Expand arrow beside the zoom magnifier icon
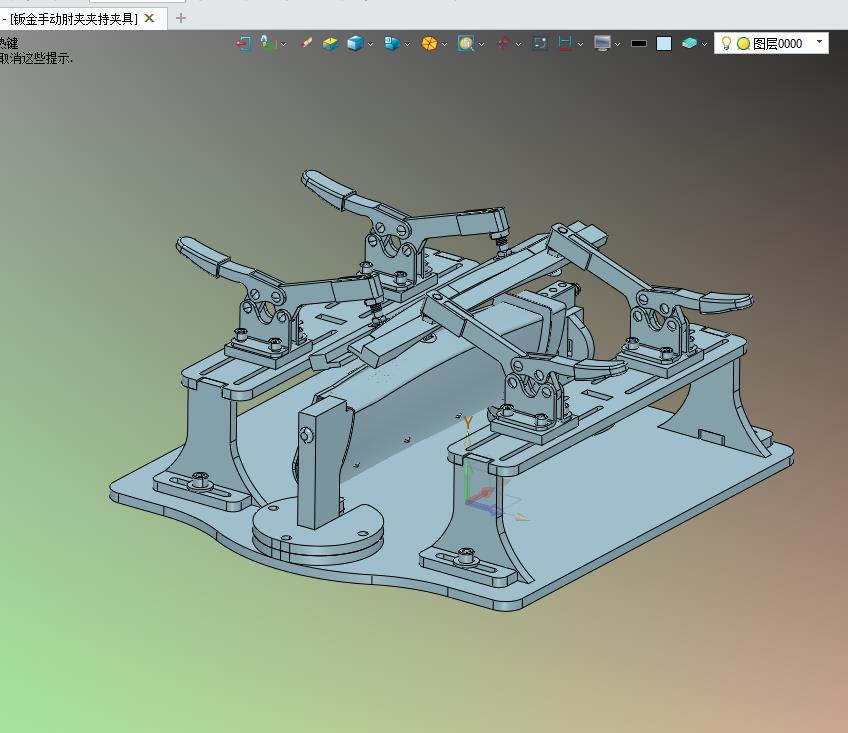This screenshot has height=733, width=848. point(481,44)
